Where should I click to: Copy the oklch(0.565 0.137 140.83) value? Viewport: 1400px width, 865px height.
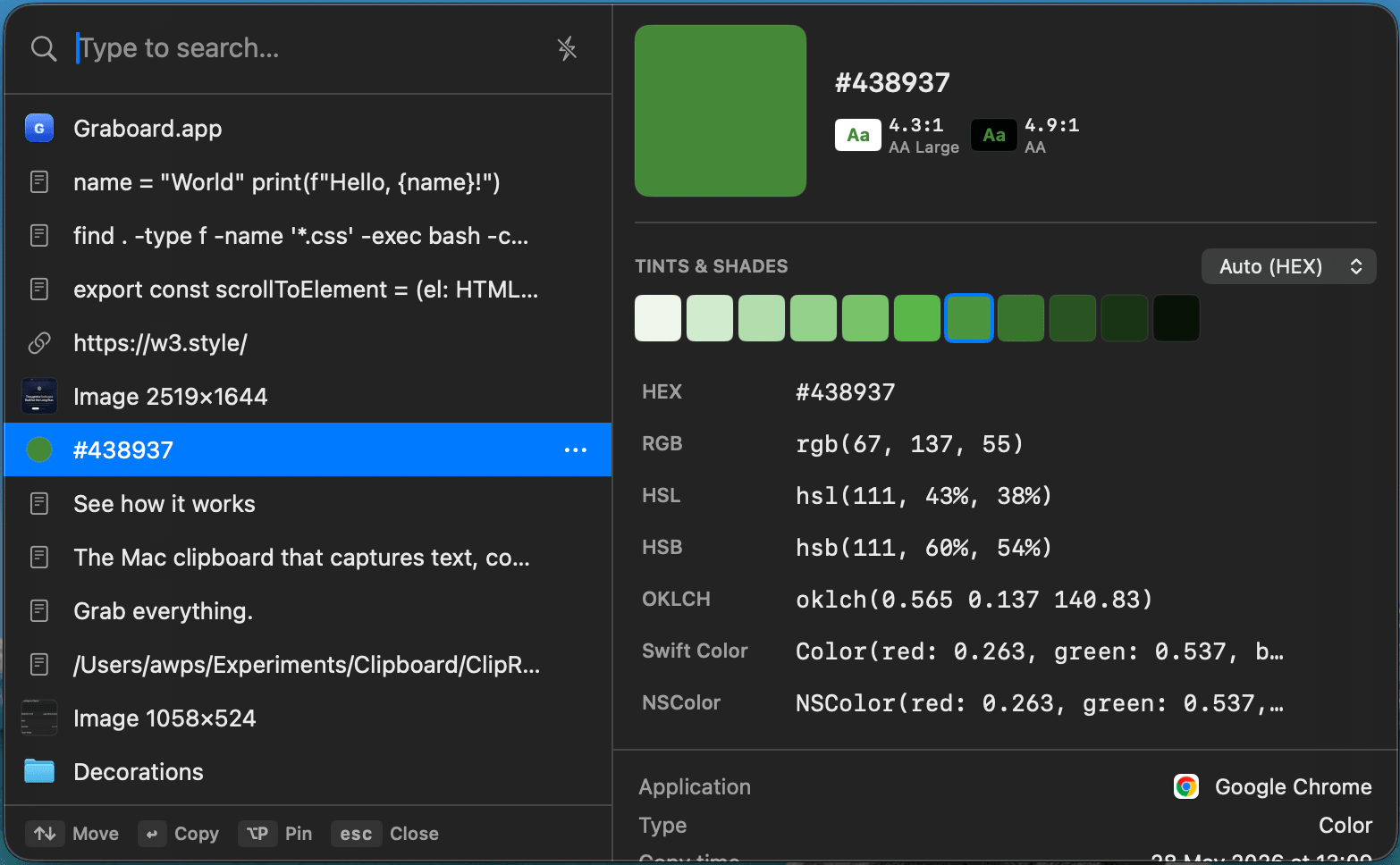[x=974, y=600]
